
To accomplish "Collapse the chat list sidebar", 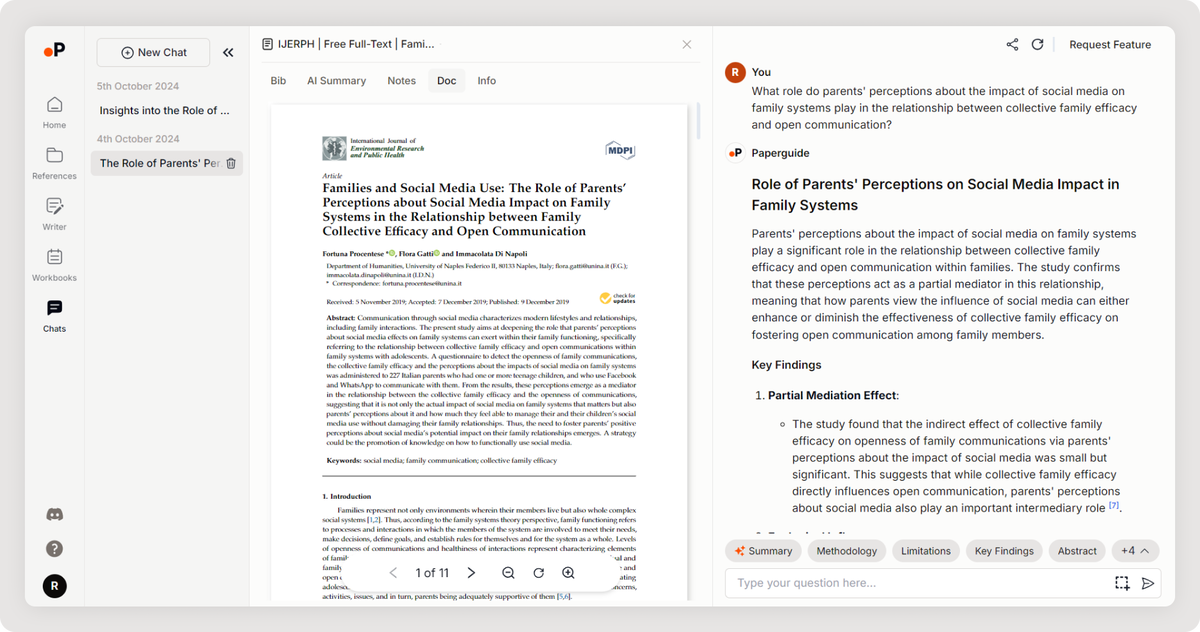I will click(228, 52).
